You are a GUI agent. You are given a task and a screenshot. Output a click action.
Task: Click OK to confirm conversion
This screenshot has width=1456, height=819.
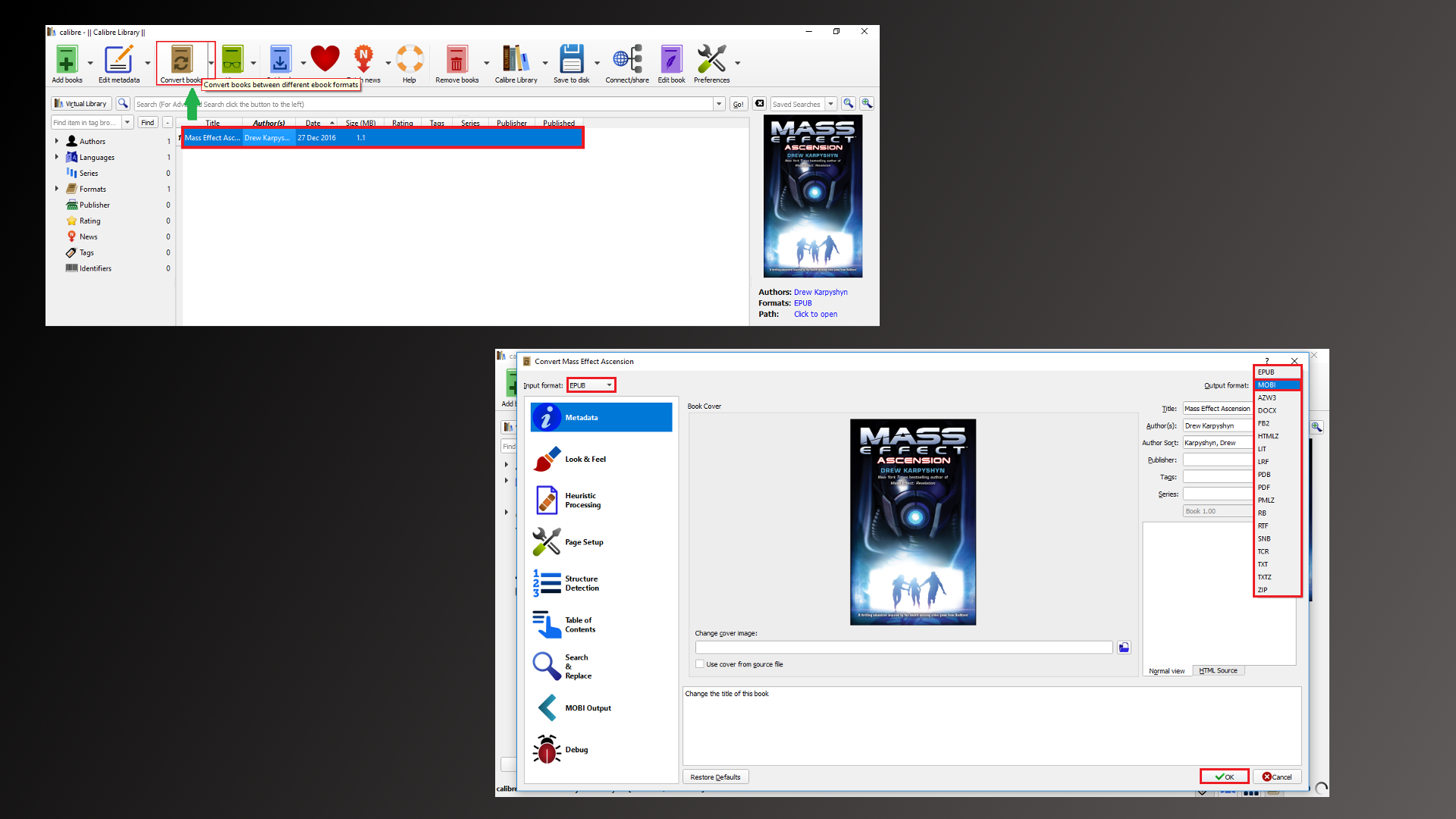pyautogui.click(x=1224, y=776)
